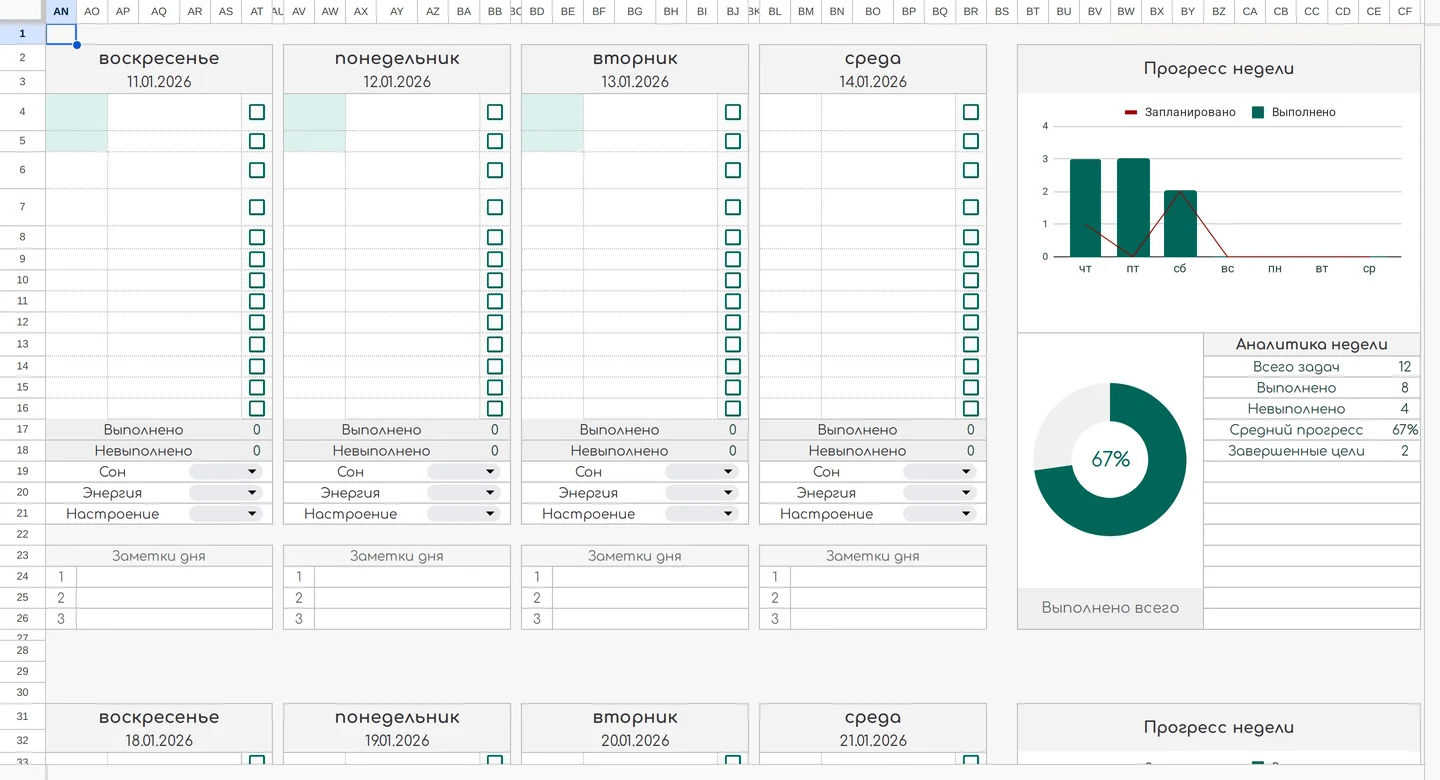Check row 8 checkbox under вторник 13.01.2026
The width and height of the screenshot is (1440, 780).
[x=733, y=237]
